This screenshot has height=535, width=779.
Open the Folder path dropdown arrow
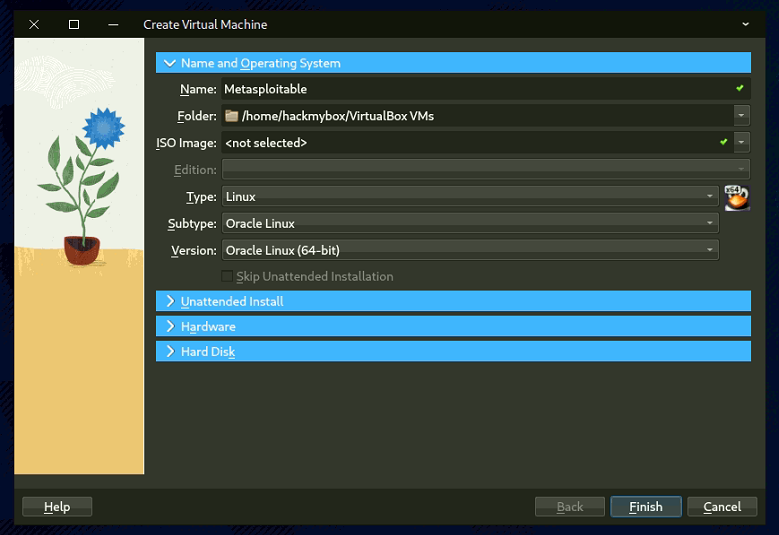[741, 116]
